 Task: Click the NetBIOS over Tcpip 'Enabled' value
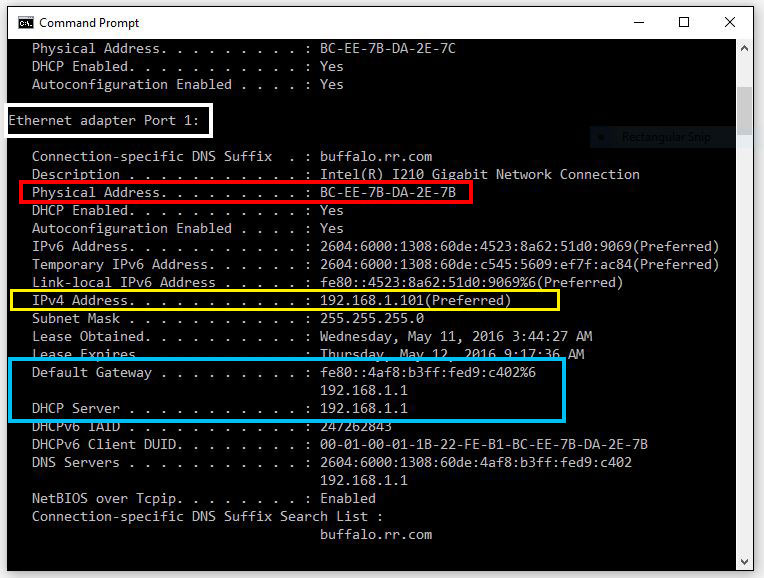pyautogui.click(x=347, y=498)
